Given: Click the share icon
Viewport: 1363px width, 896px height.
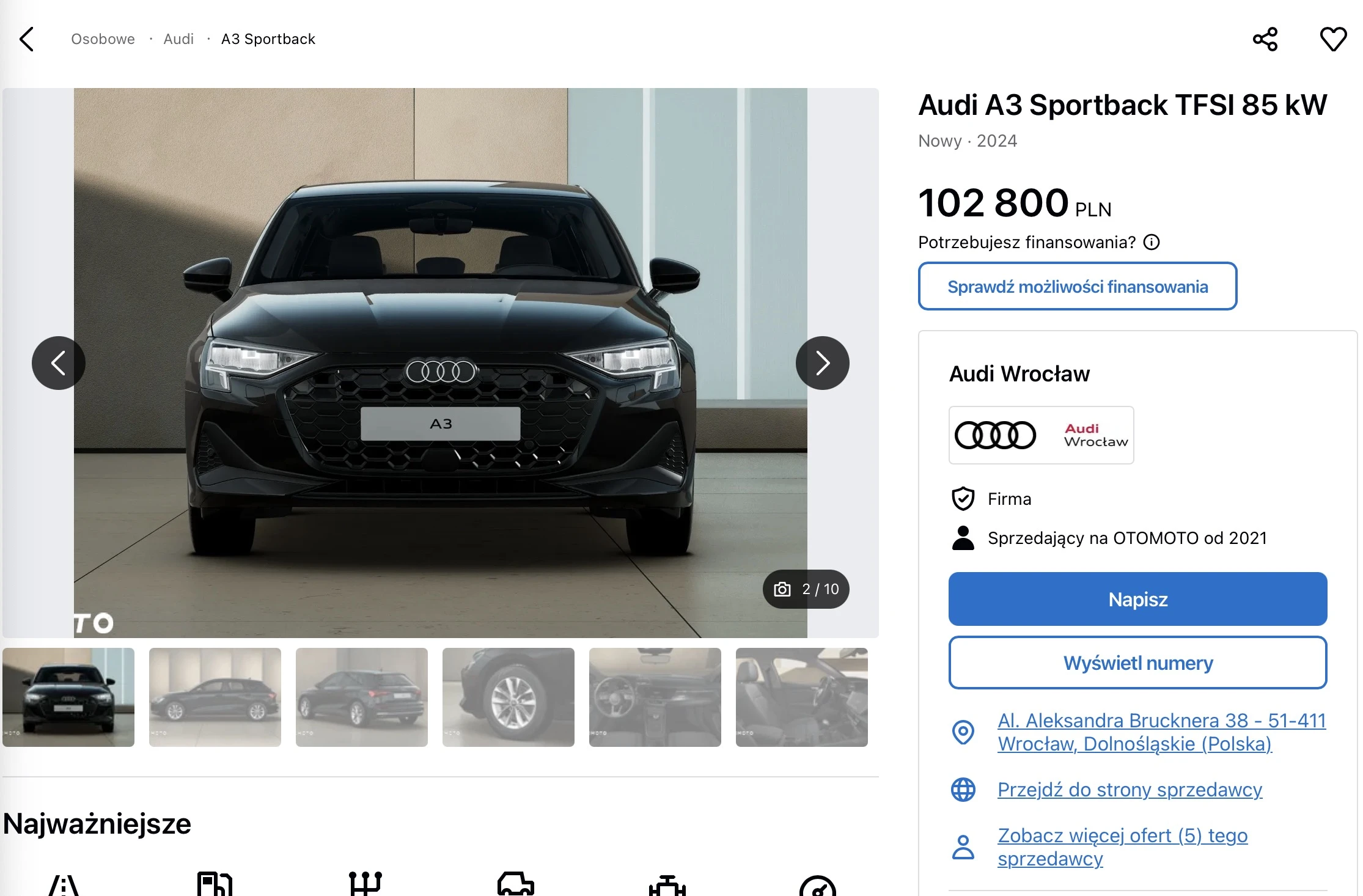Looking at the screenshot, I should coord(1265,39).
